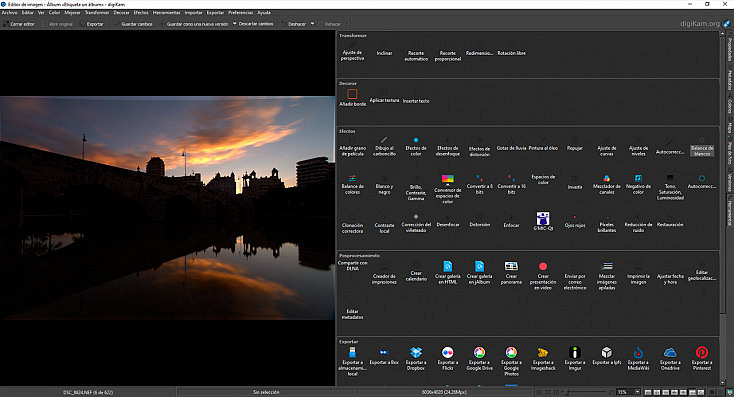Screen dimensions: 734x397
Task: Launch the G'MIC-Qt plugin
Action: click(543, 221)
